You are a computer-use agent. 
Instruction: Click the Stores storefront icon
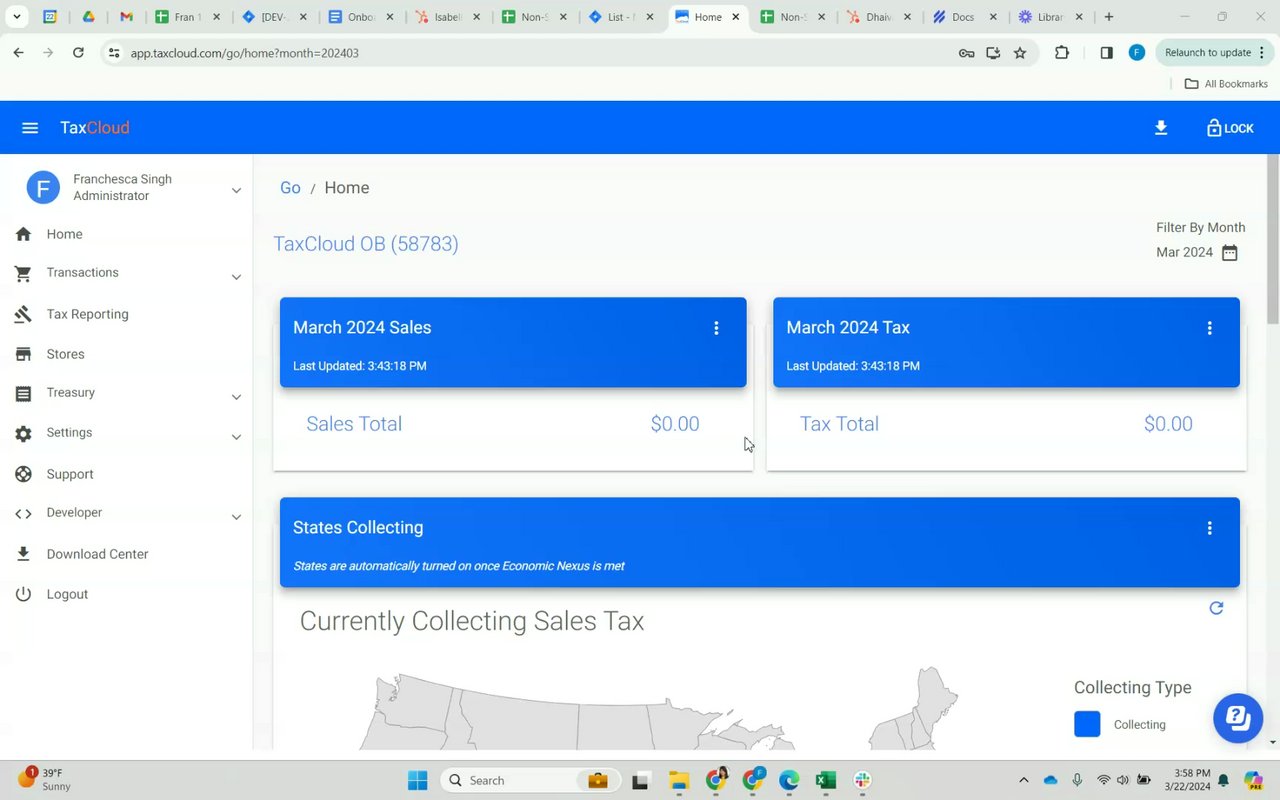pos(24,354)
